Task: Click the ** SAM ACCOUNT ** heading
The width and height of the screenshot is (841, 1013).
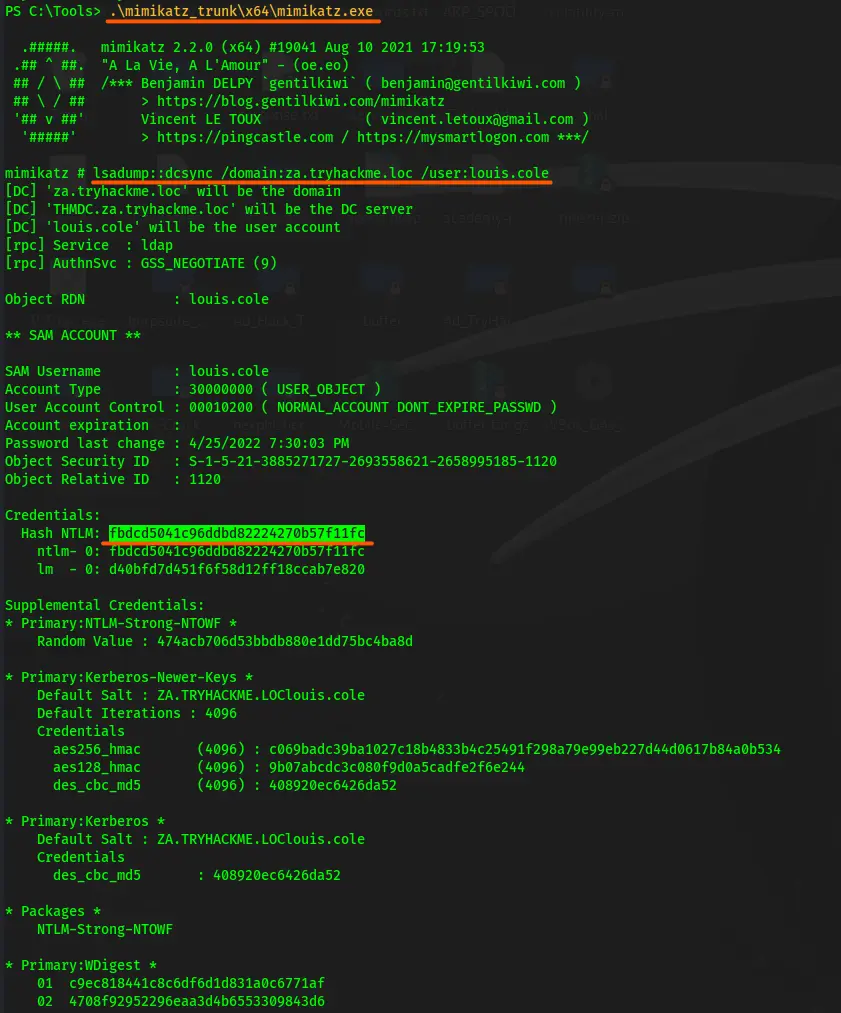Action: pos(73,335)
